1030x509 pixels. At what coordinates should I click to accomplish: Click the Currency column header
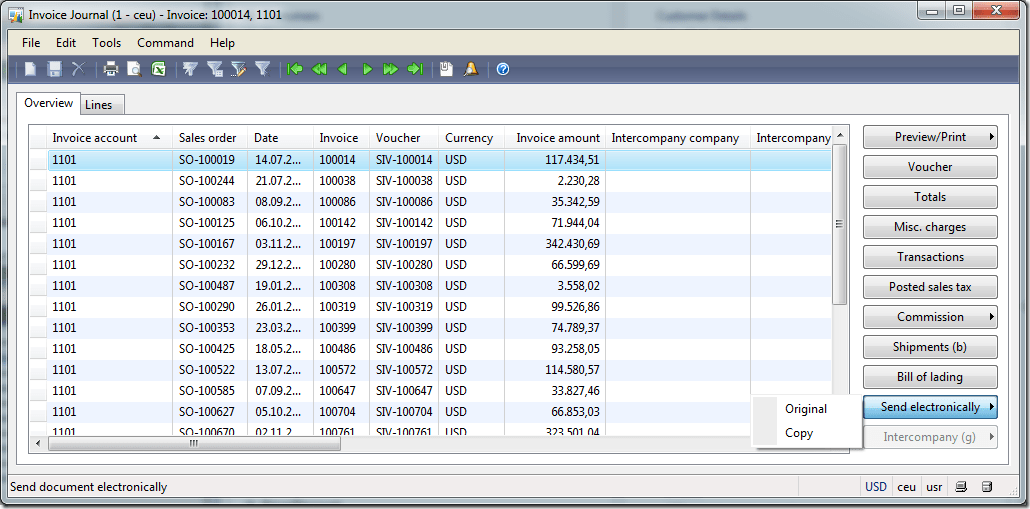coord(472,138)
